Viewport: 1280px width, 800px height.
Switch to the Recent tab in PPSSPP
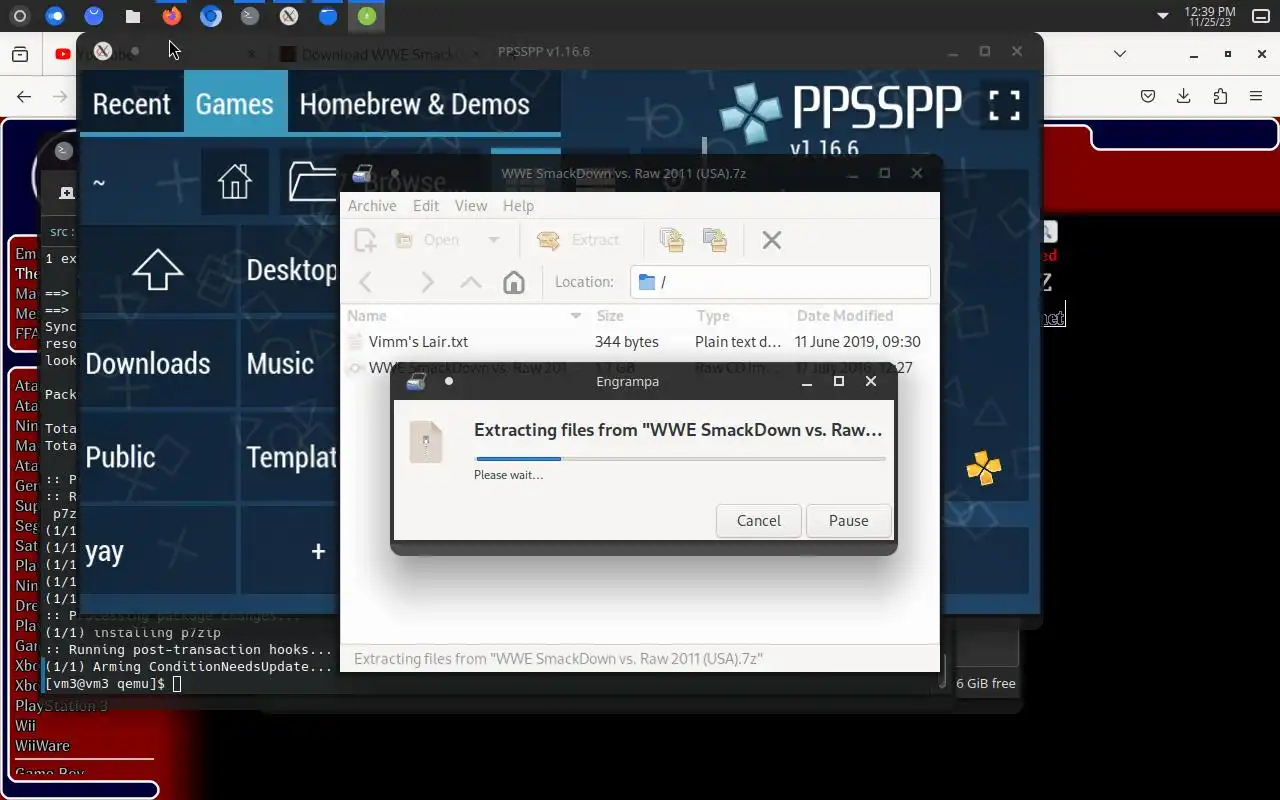click(131, 104)
